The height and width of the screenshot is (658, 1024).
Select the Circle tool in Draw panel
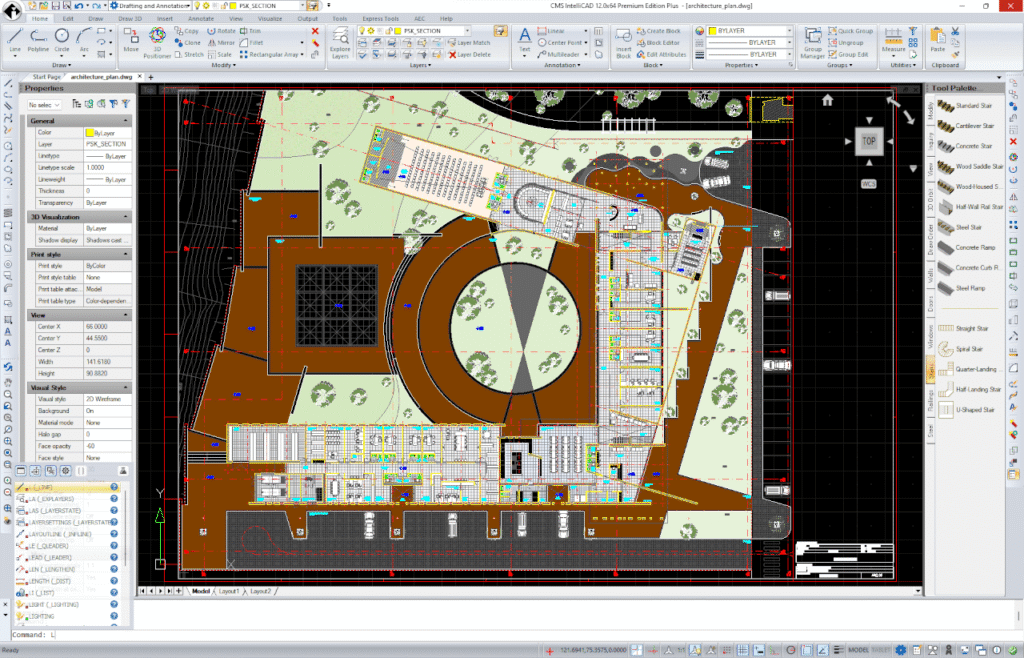[62, 37]
